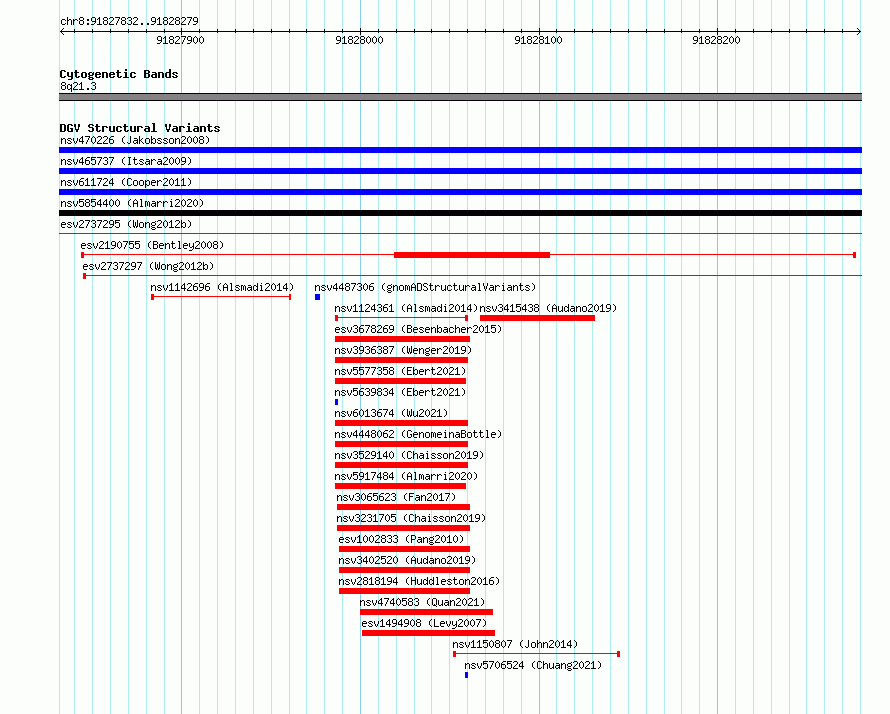Open the nsv6013674 (Wu2021) label
The height and width of the screenshot is (714, 890).
pos(391,413)
